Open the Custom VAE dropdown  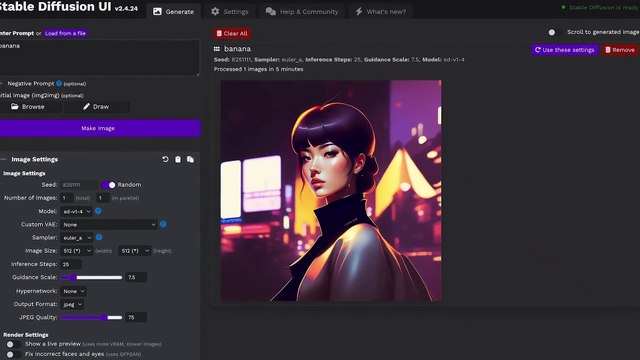109,224
